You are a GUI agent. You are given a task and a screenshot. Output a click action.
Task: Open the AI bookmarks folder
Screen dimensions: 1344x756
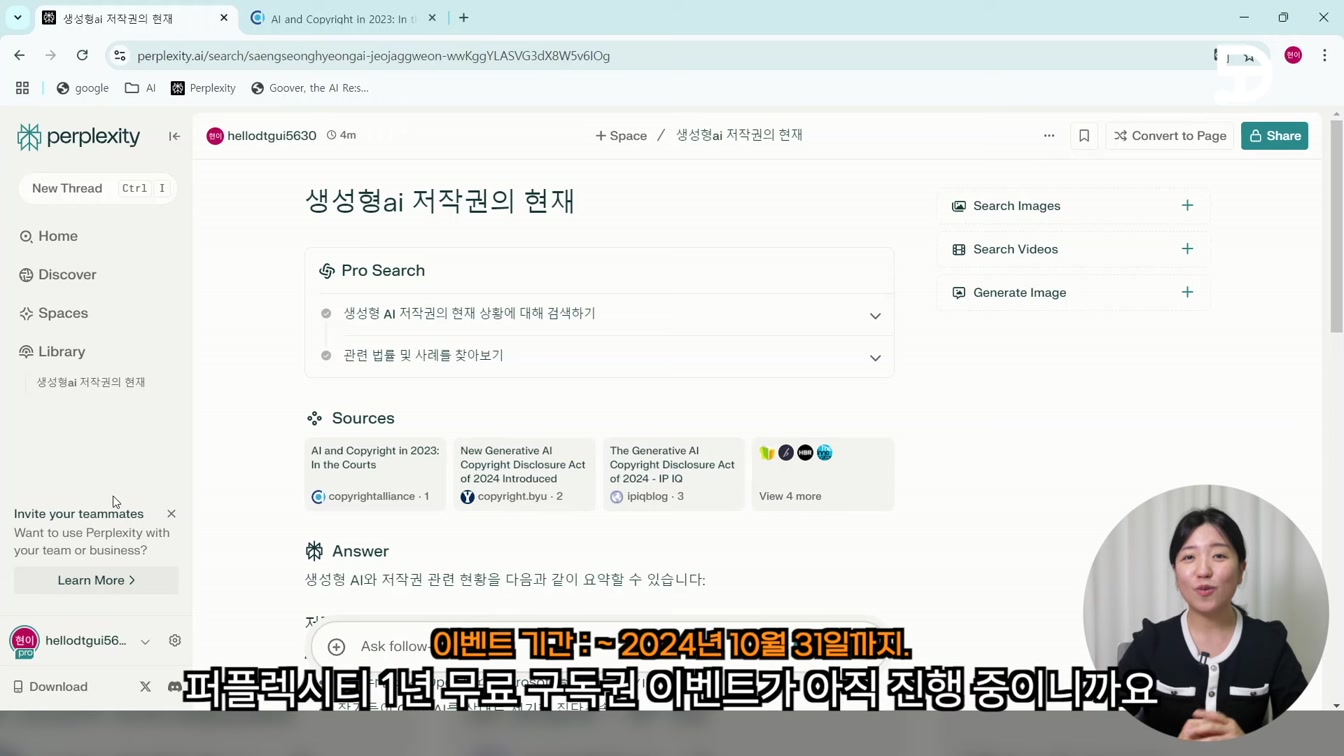pos(140,88)
